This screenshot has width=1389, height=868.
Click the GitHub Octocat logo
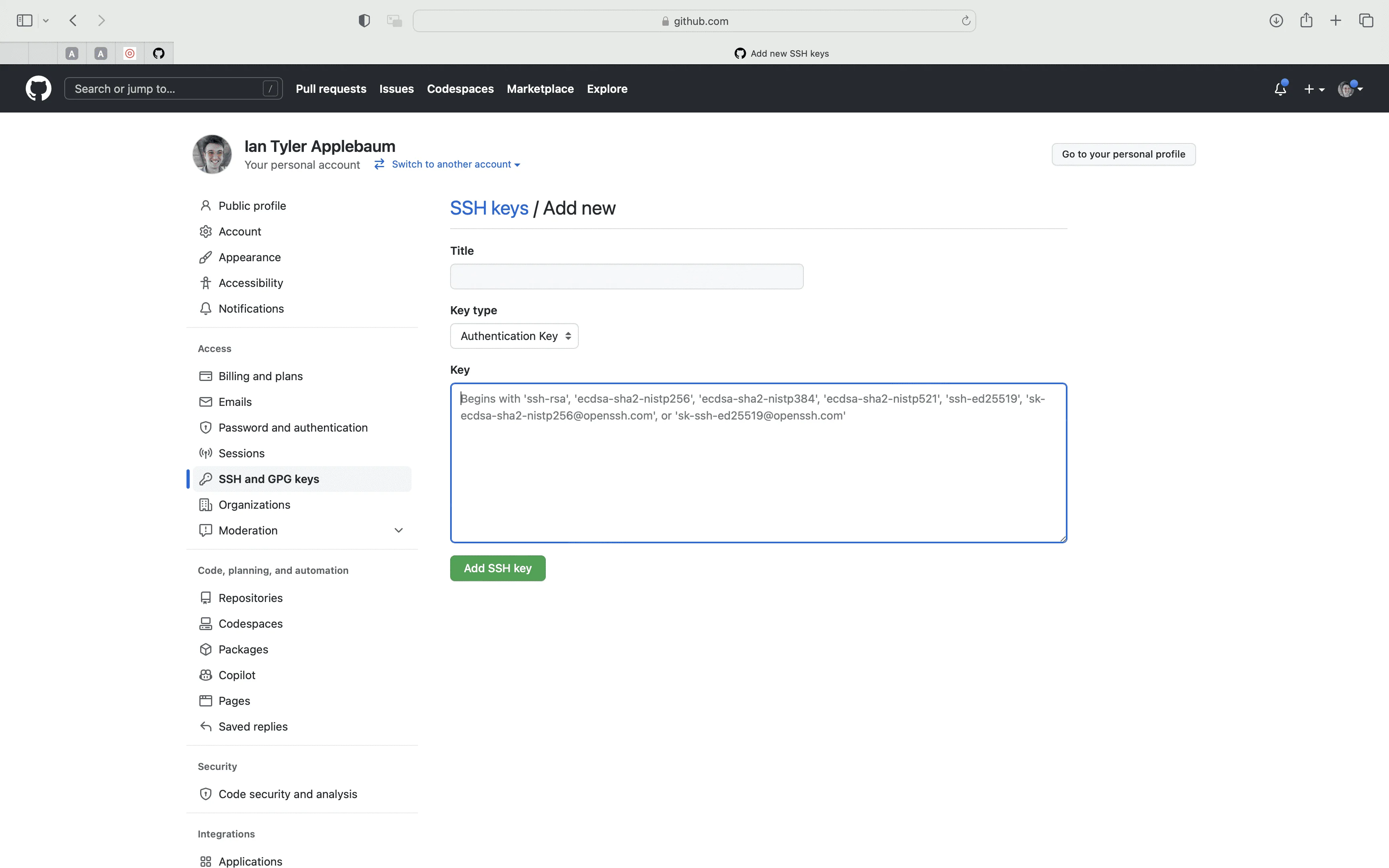pos(39,88)
